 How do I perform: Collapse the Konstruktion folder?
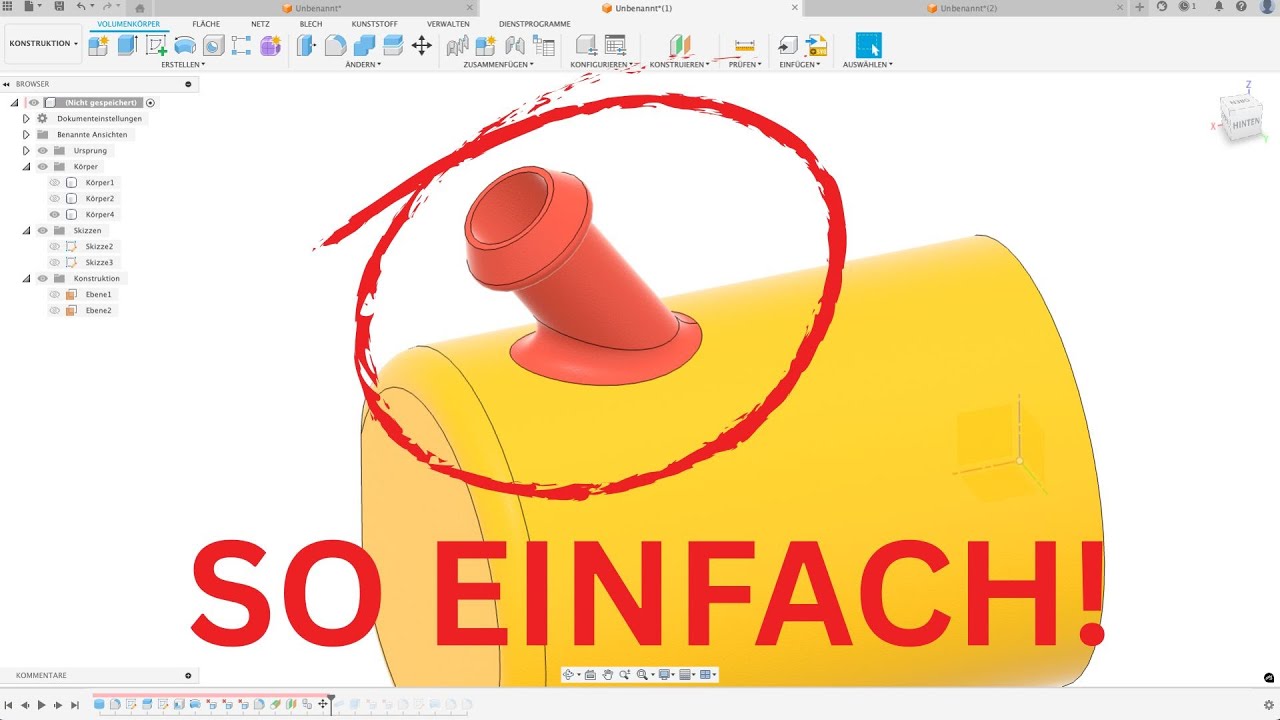click(27, 278)
